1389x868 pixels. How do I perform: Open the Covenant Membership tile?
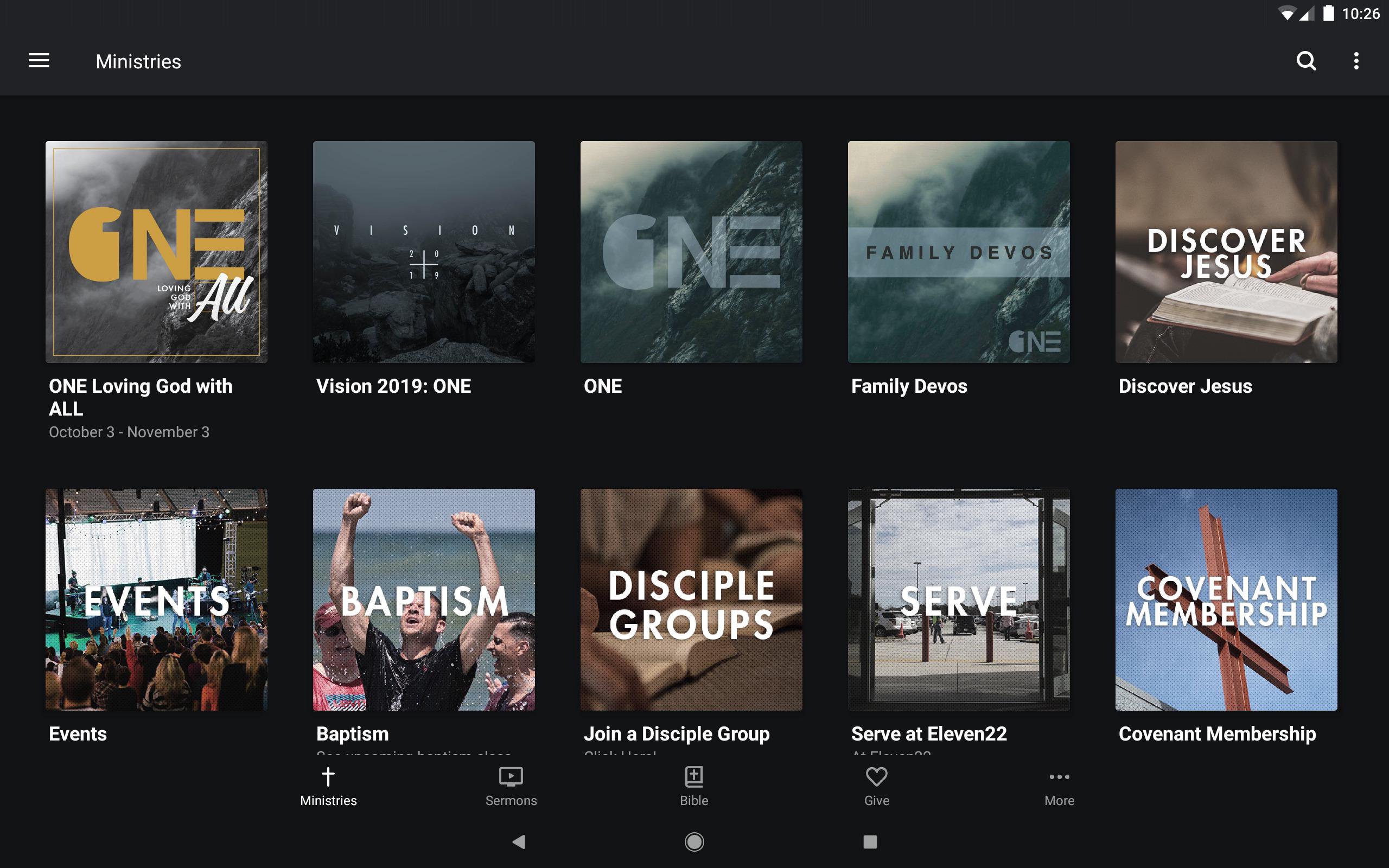1226,599
